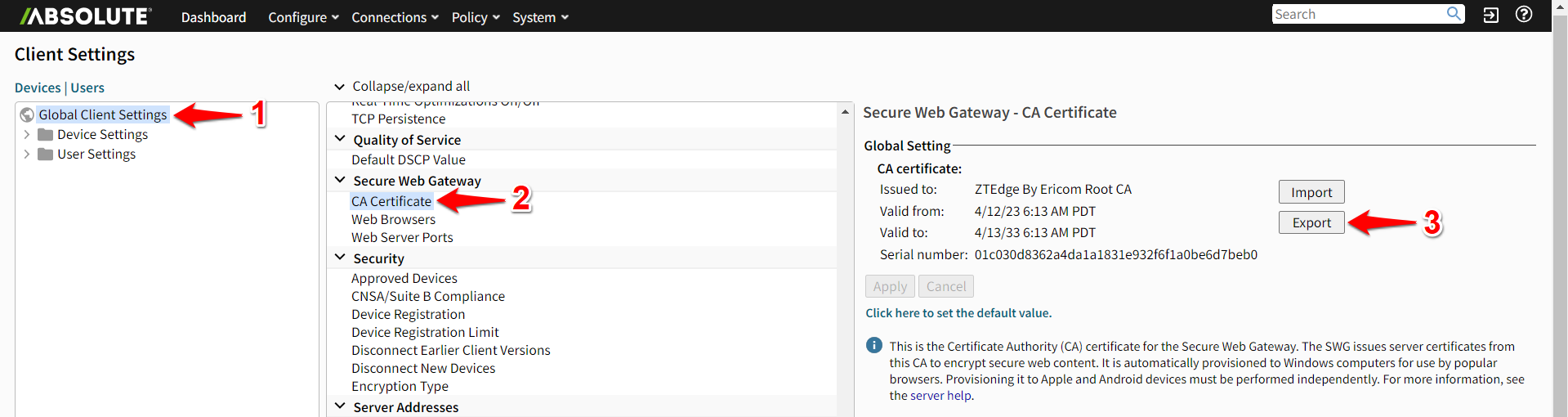
Task: Select Global Client Settings
Action: (x=103, y=115)
